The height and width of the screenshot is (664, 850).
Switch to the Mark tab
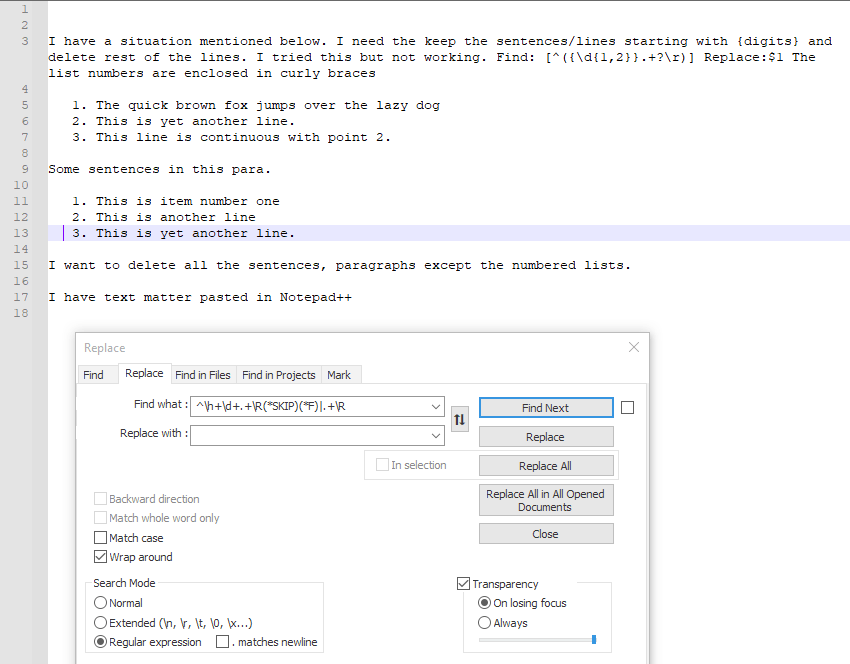coord(340,374)
